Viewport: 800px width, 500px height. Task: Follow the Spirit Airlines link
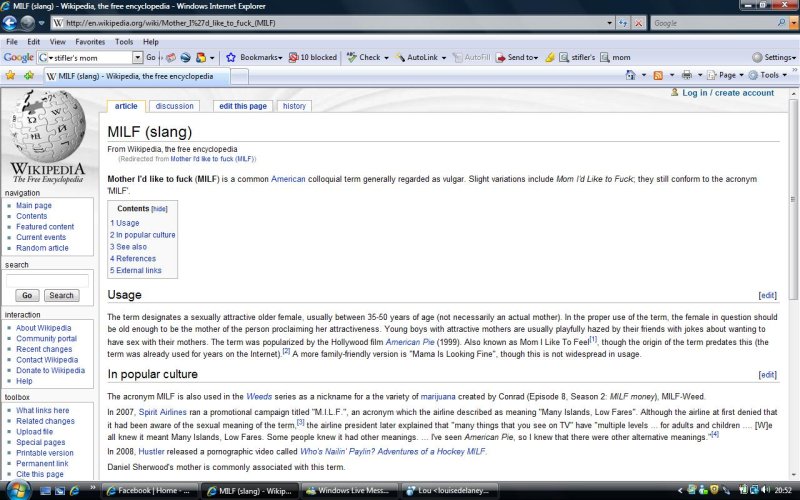tap(160, 411)
